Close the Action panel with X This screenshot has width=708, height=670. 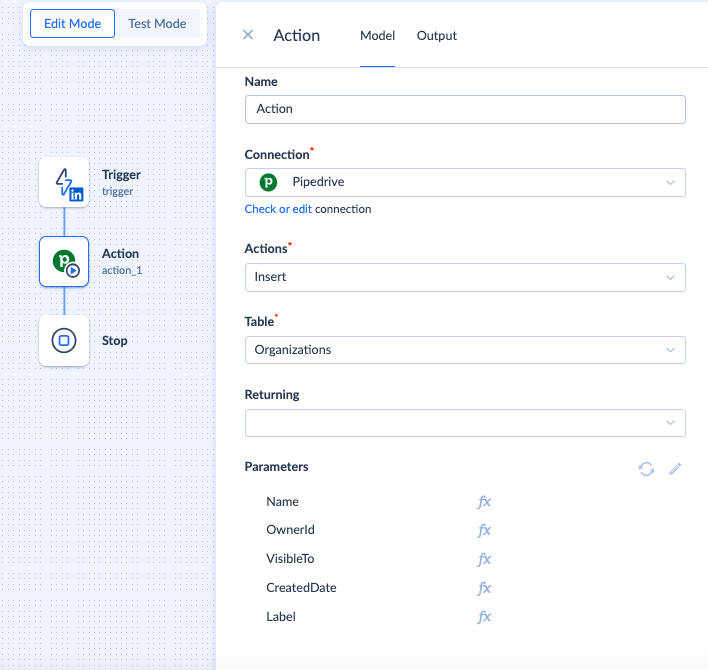[x=248, y=35]
